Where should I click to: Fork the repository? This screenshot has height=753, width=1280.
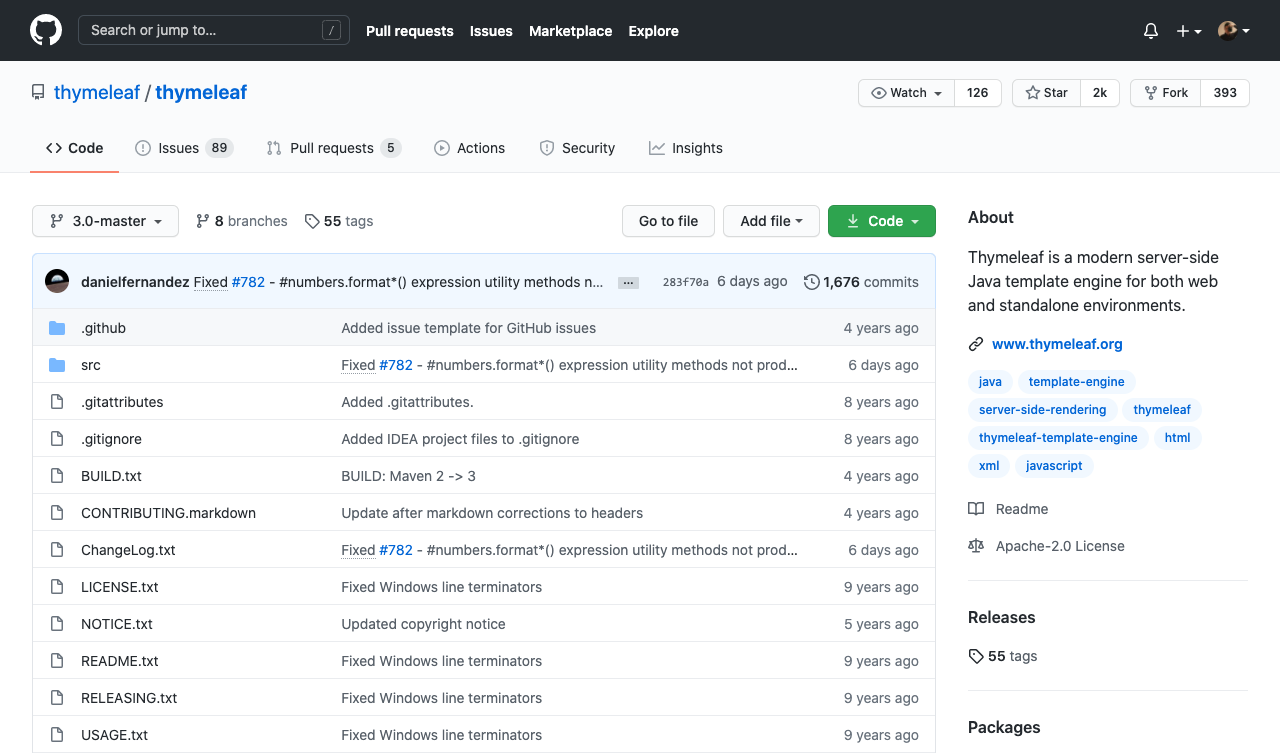pyautogui.click(x=1166, y=93)
